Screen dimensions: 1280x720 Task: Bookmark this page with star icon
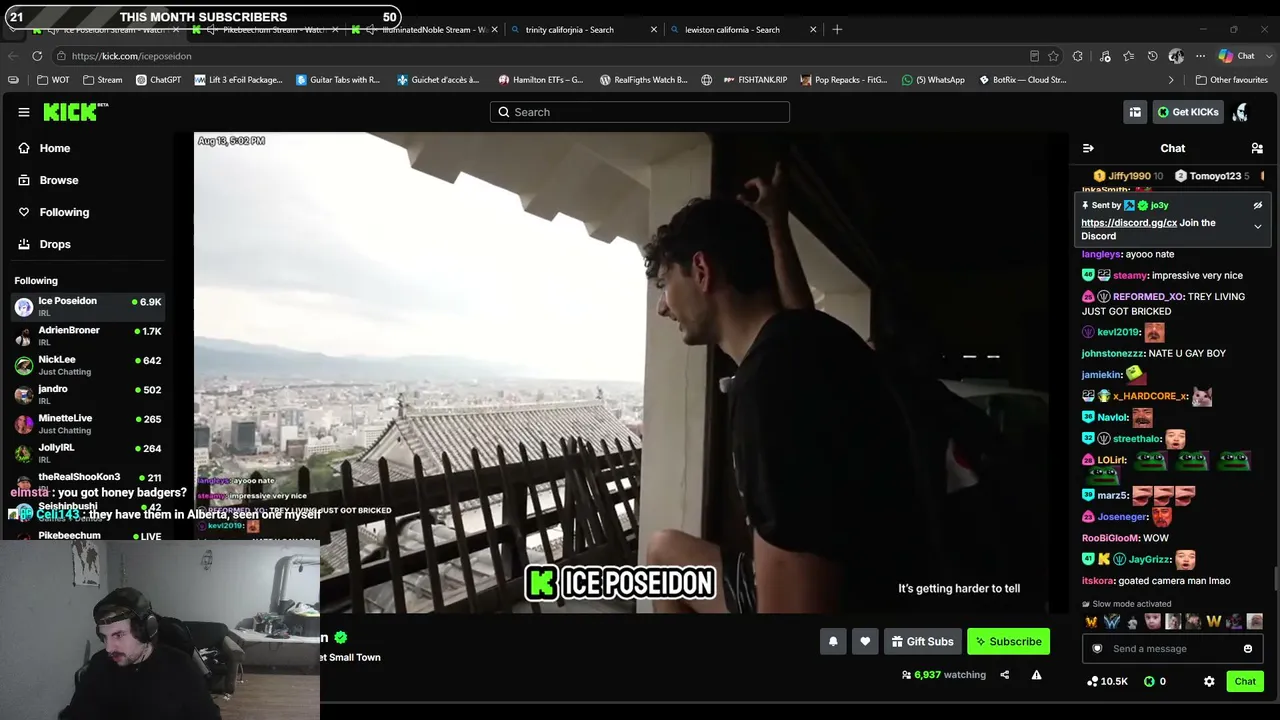coord(1054,56)
